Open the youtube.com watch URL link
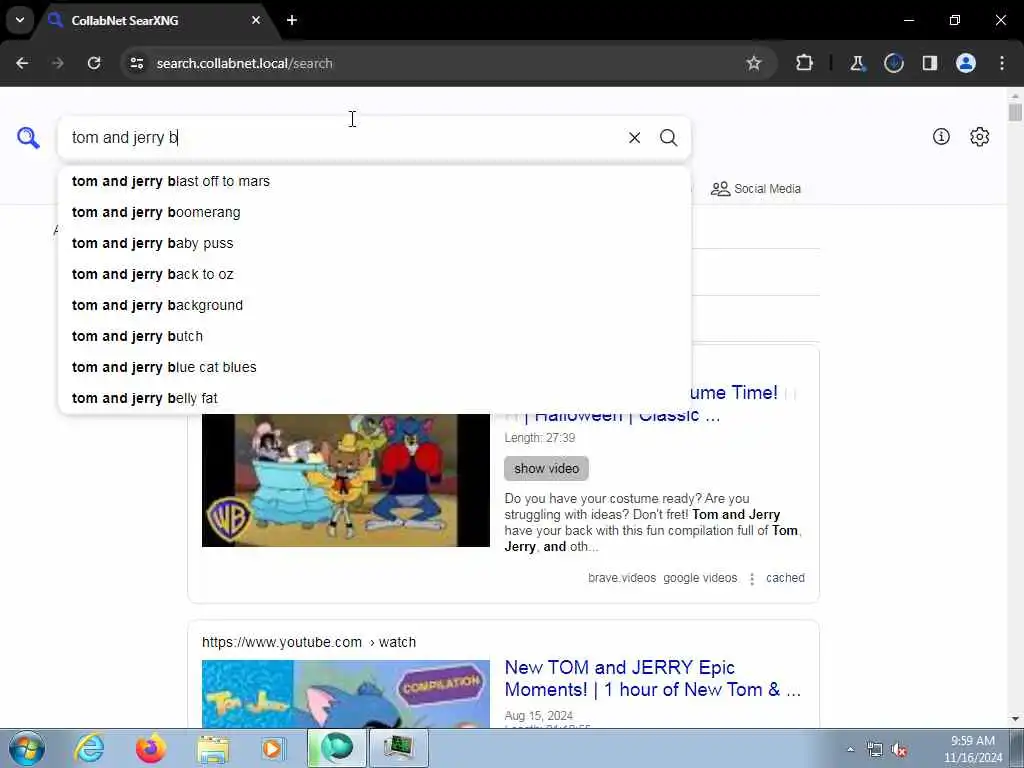 point(308,642)
